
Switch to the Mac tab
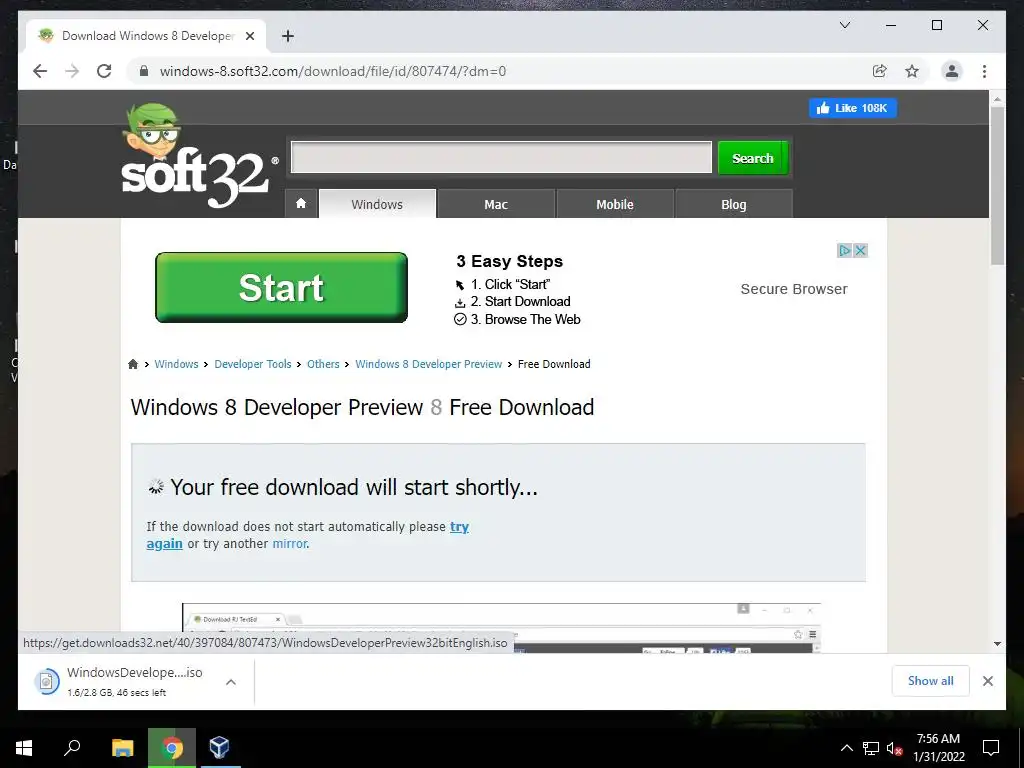click(496, 204)
